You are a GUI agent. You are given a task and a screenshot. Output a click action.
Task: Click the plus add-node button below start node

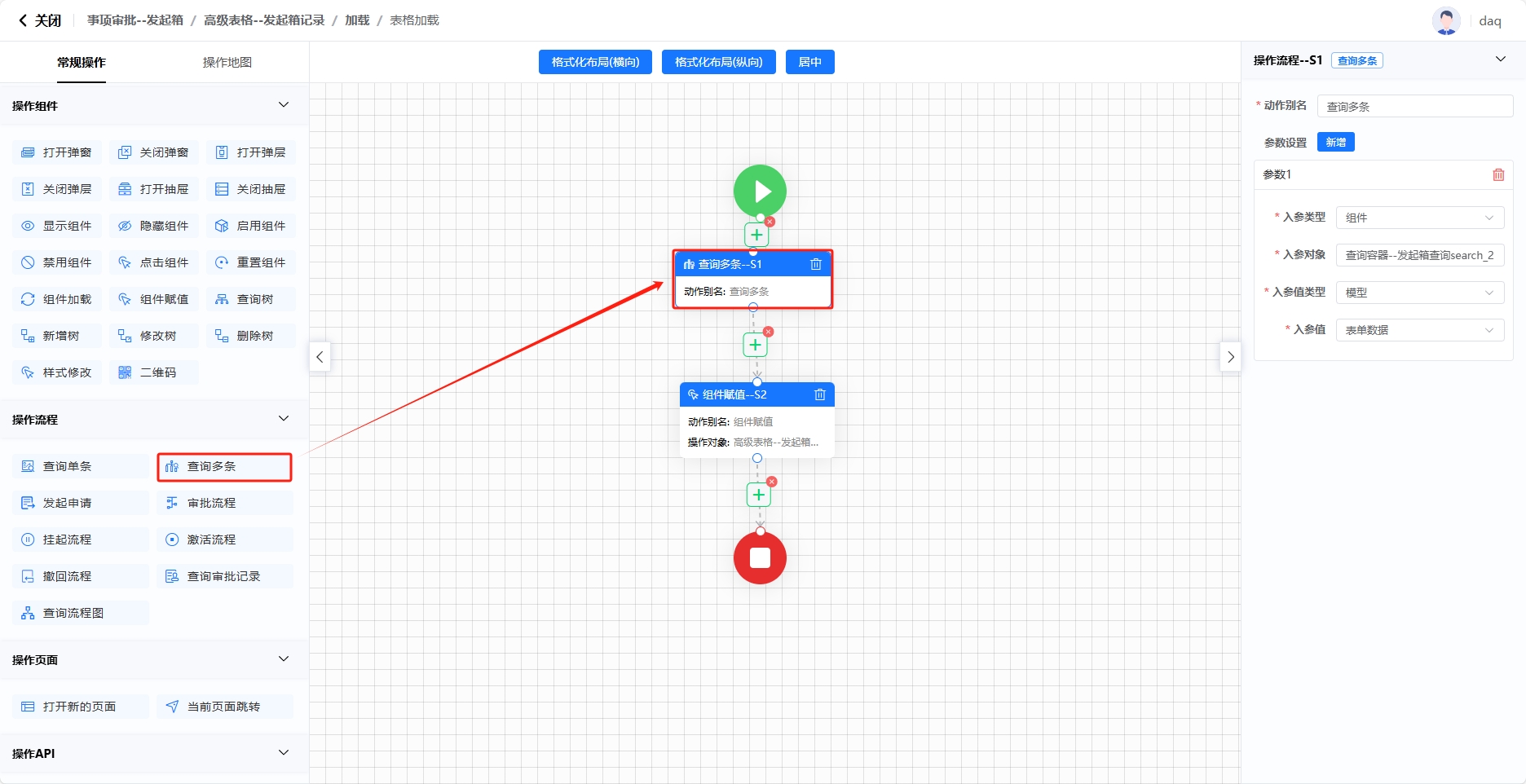(x=756, y=235)
